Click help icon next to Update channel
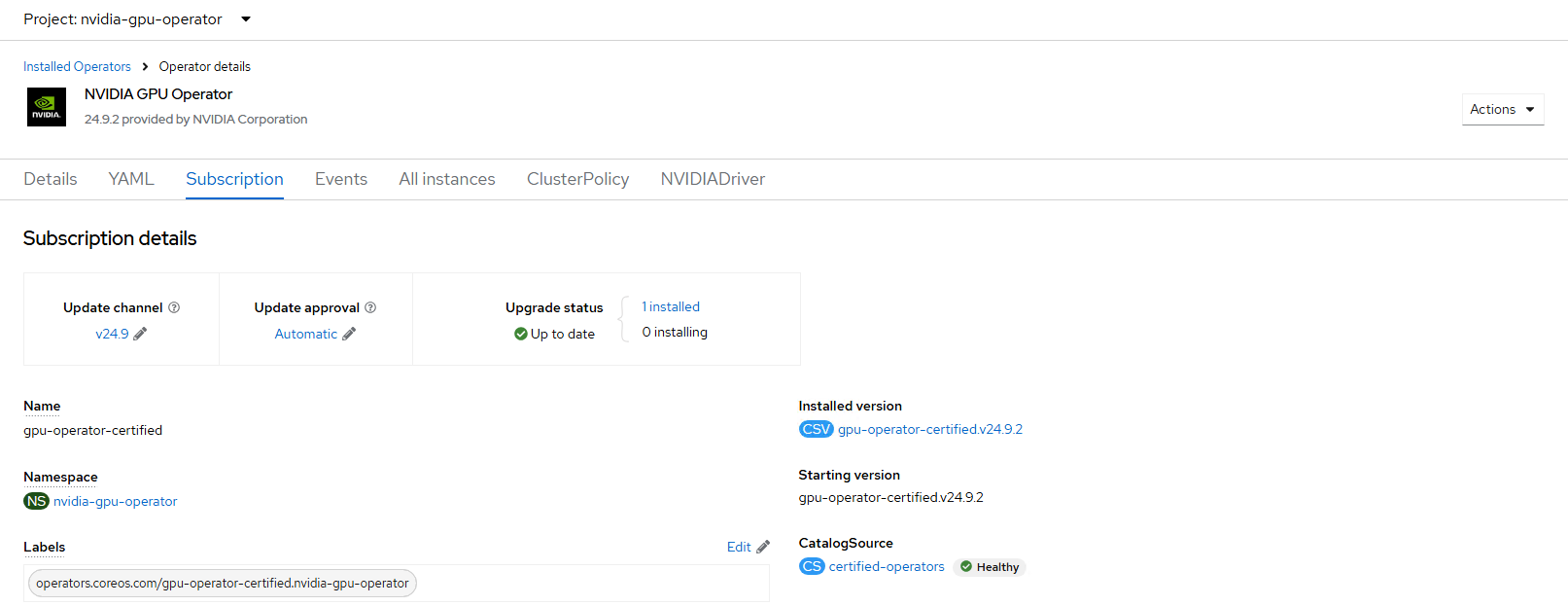Screen dimensions: 1568x606 click(174, 307)
